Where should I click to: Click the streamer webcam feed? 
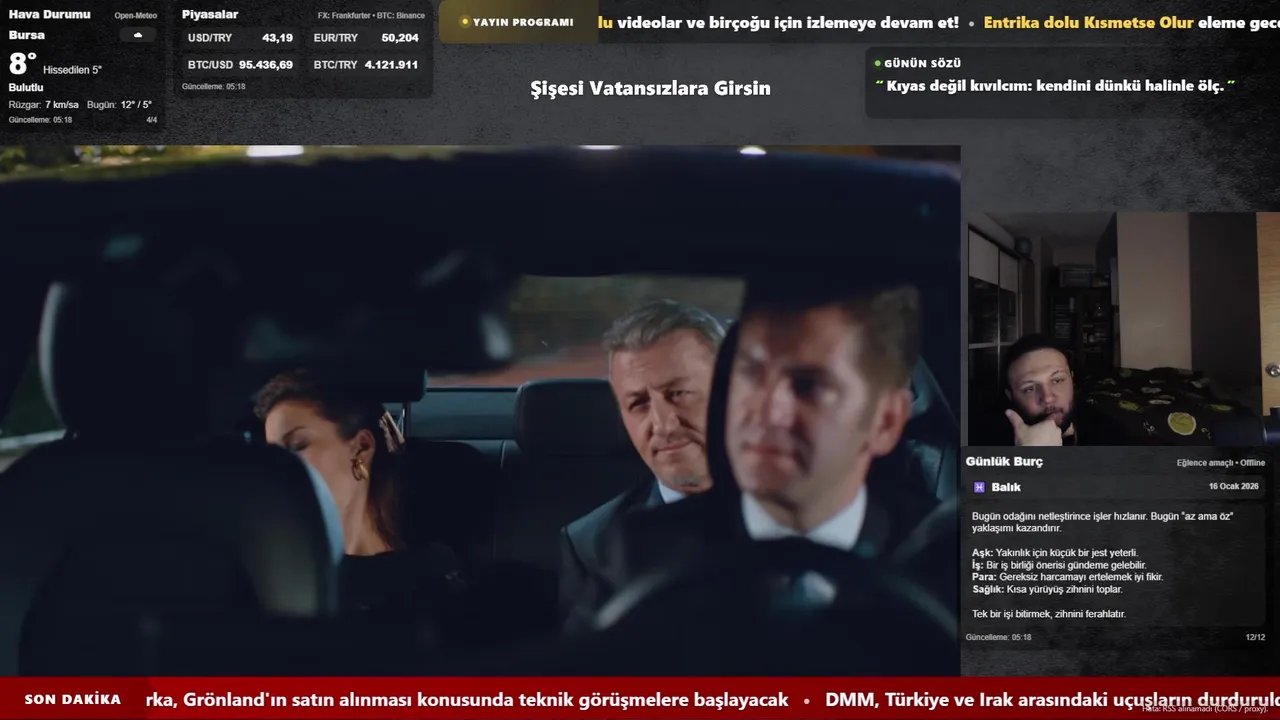(x=1123, y=329)
